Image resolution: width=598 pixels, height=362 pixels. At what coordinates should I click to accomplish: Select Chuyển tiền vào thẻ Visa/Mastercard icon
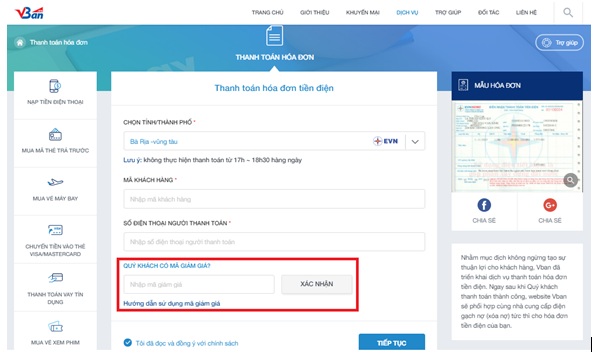point(55,230)
